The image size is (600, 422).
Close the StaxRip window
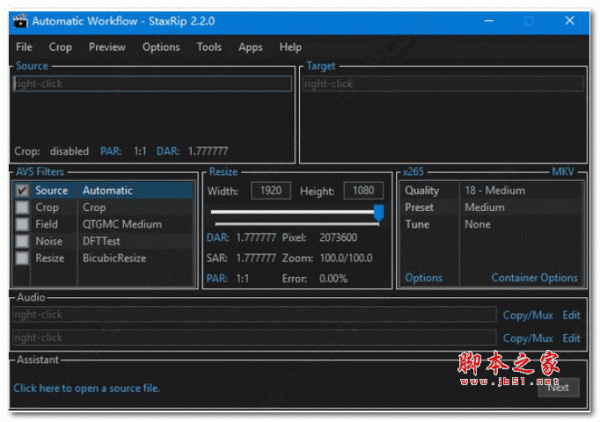click(570, 21)
